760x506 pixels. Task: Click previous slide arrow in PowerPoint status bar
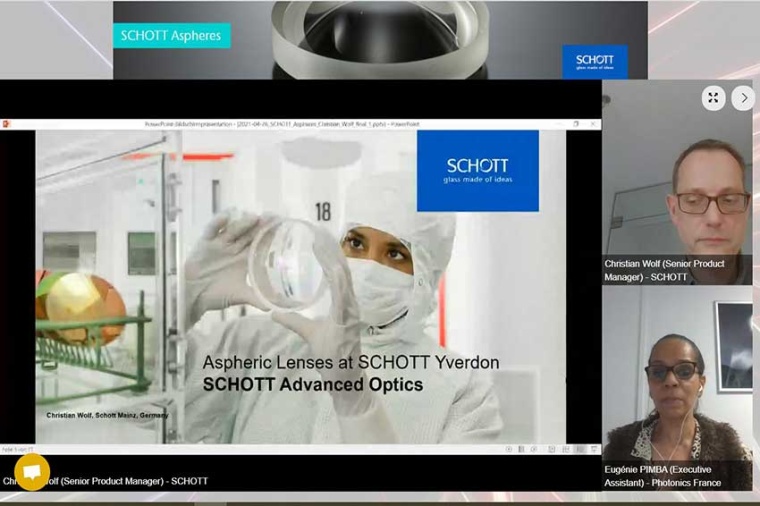point(508,449)
